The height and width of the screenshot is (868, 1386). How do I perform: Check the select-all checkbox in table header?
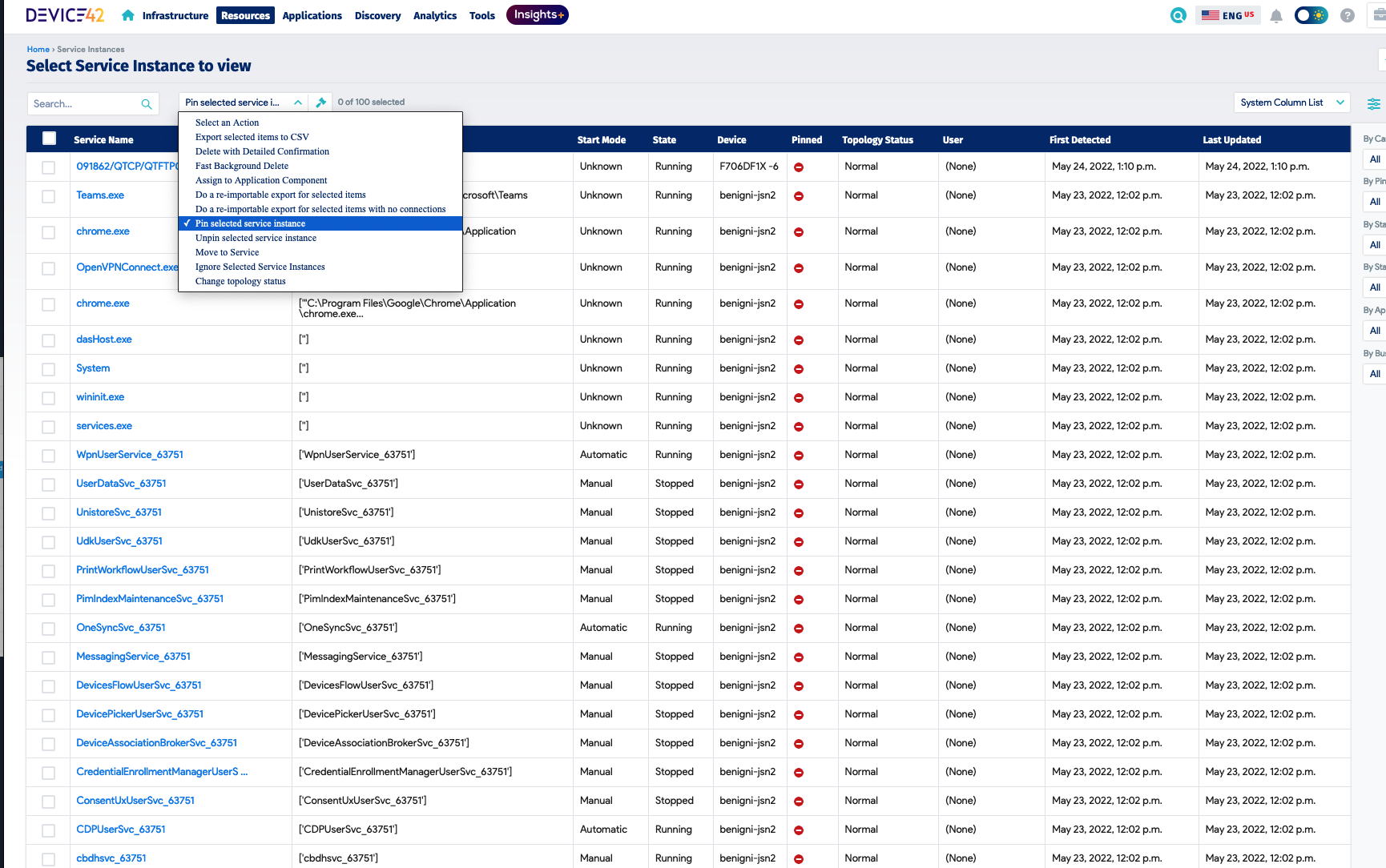click(50, 139)
